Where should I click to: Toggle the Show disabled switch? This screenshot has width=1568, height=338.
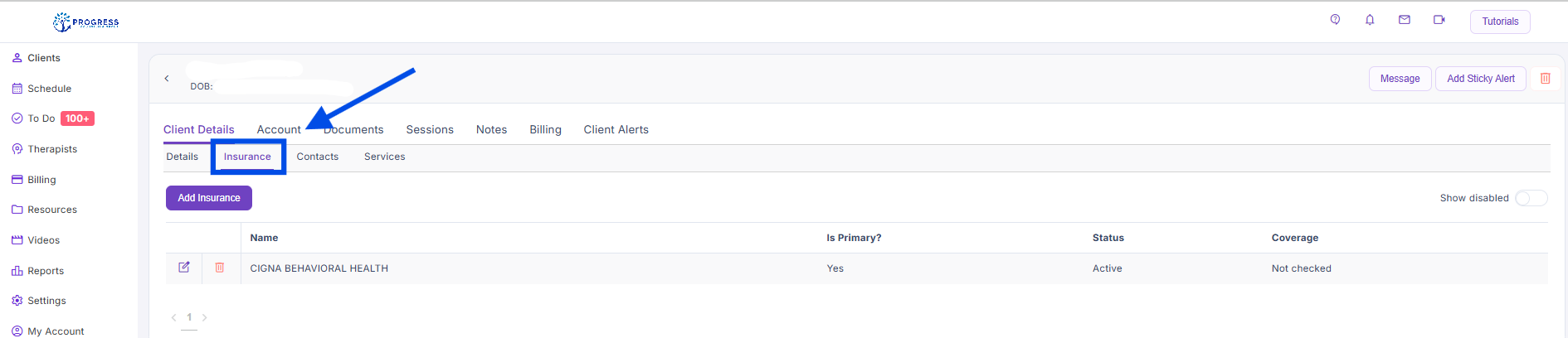(x=1531, y=198)
